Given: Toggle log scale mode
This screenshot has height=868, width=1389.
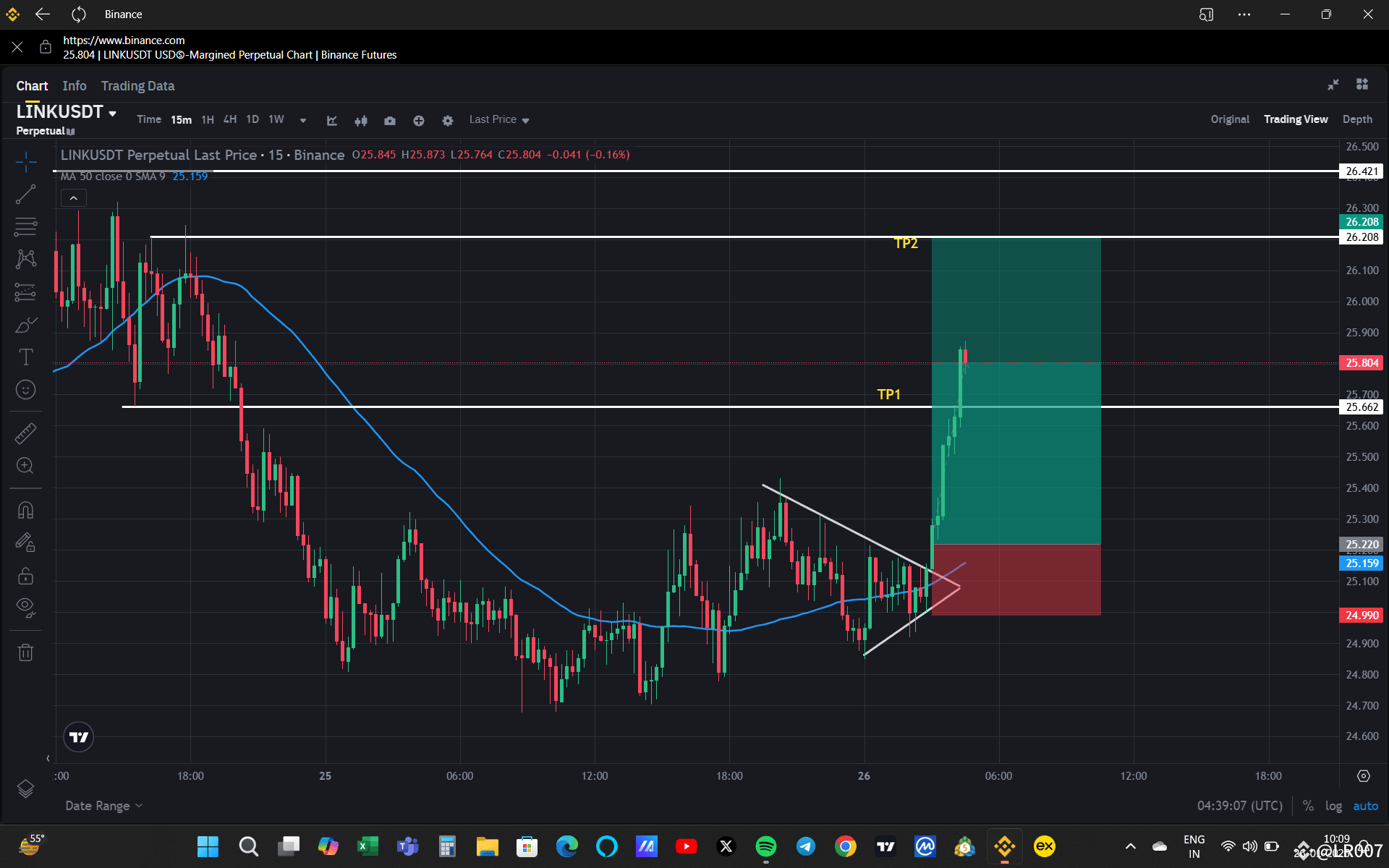Looking at the screenshot, I should pos(1333,806).
